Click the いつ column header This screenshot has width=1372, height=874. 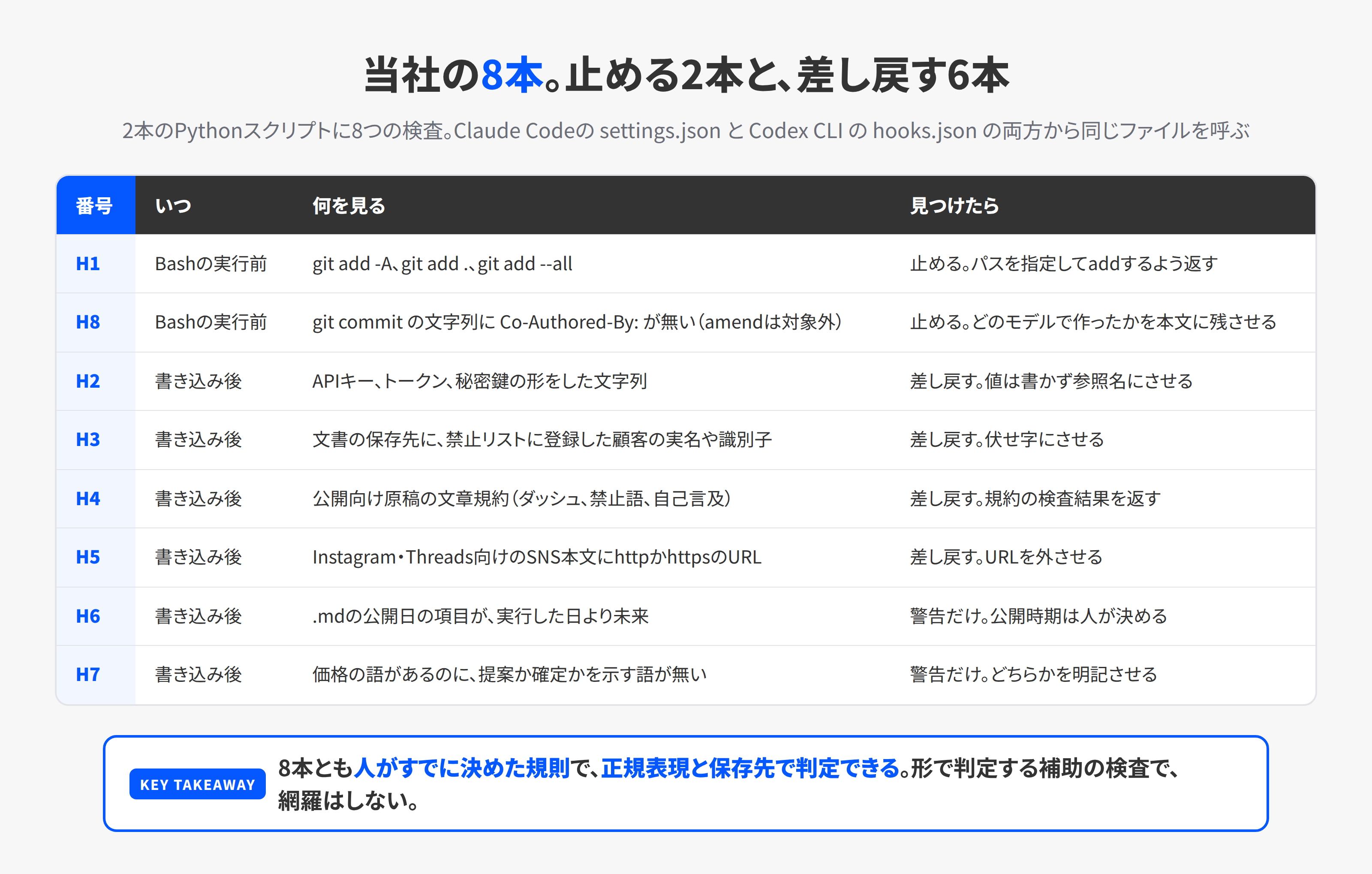click(173, 206)
